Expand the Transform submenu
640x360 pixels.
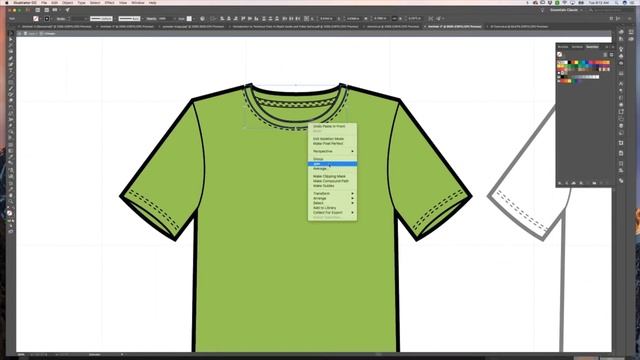coord(332,193)
